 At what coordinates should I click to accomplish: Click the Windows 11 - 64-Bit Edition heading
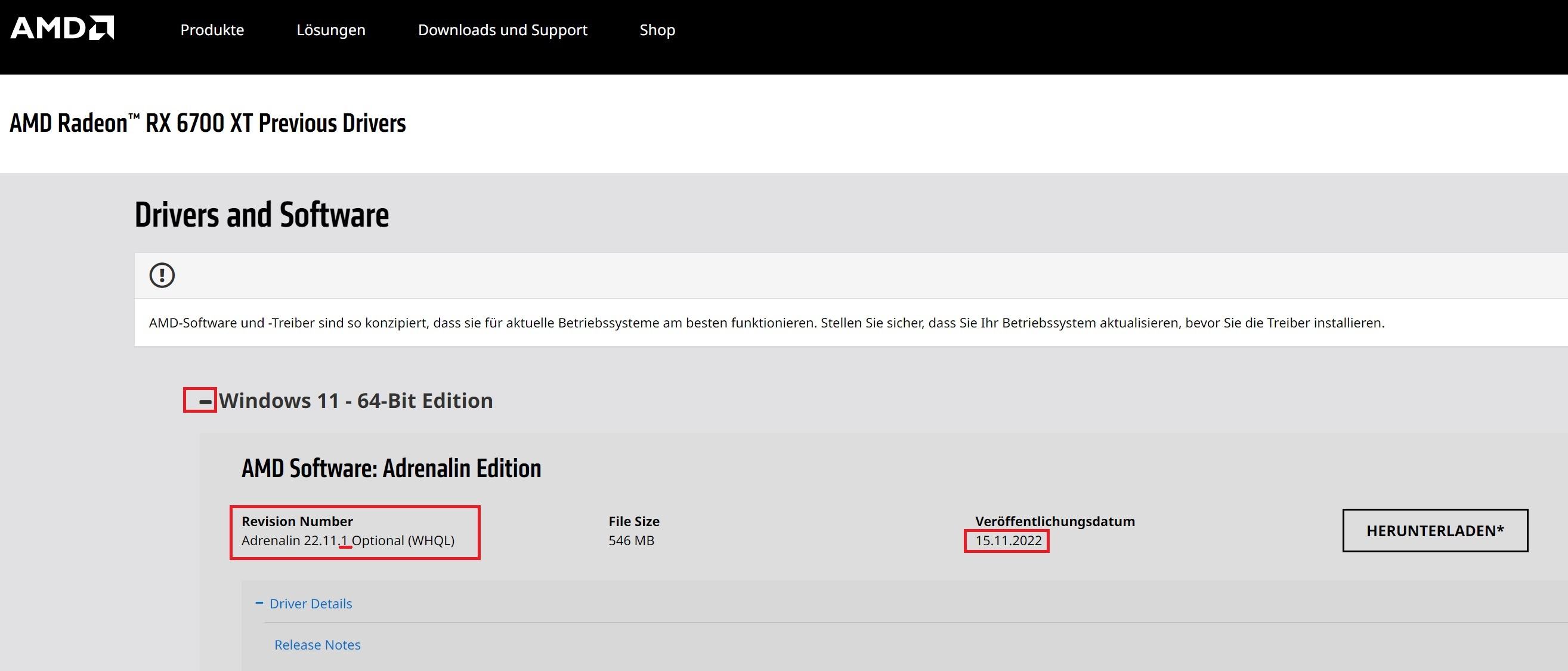355,401
